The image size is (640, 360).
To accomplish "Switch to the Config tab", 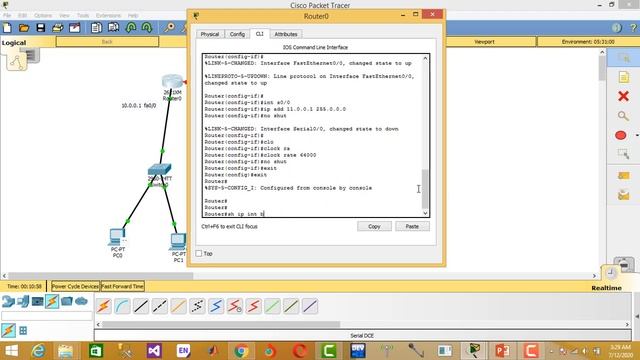I will click(x=237, y=34).
